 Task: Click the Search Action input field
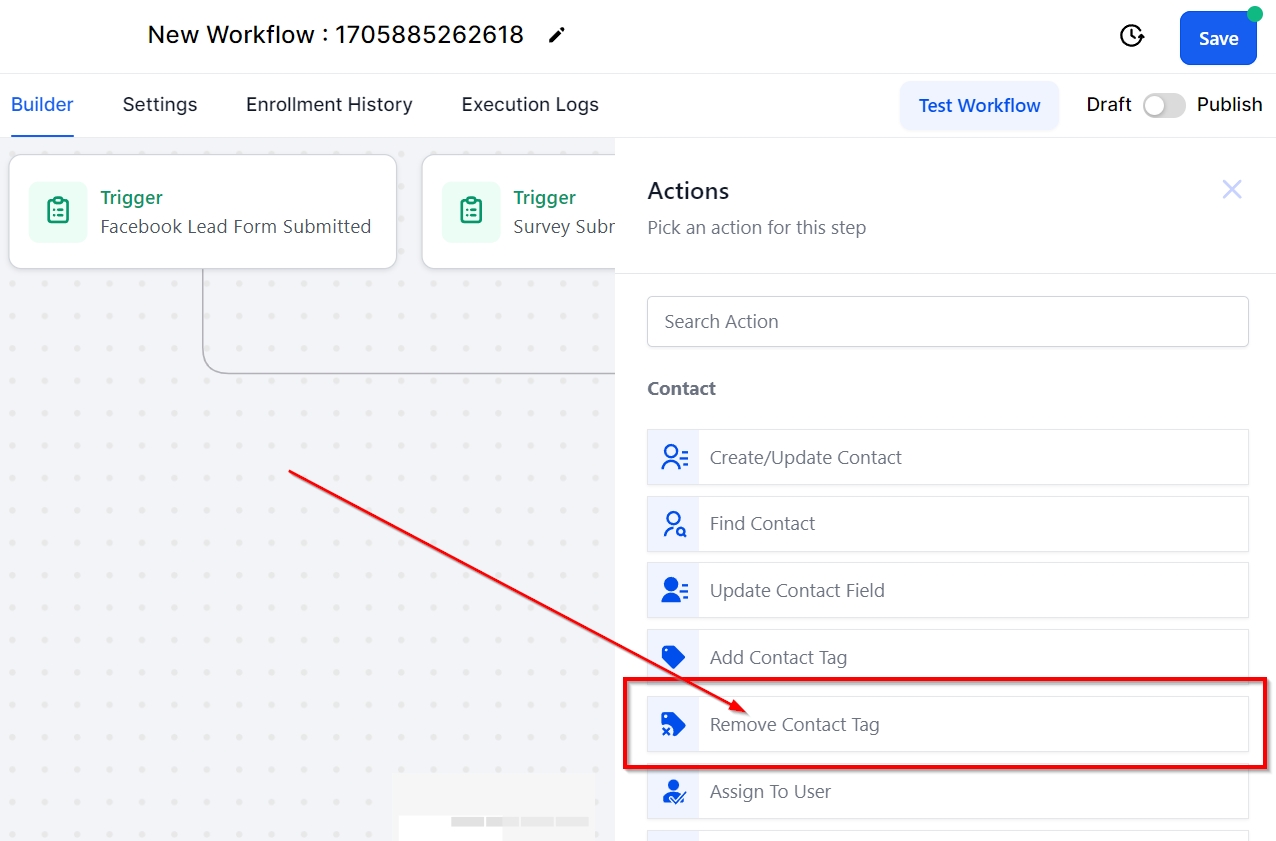[x=947, y=322]
